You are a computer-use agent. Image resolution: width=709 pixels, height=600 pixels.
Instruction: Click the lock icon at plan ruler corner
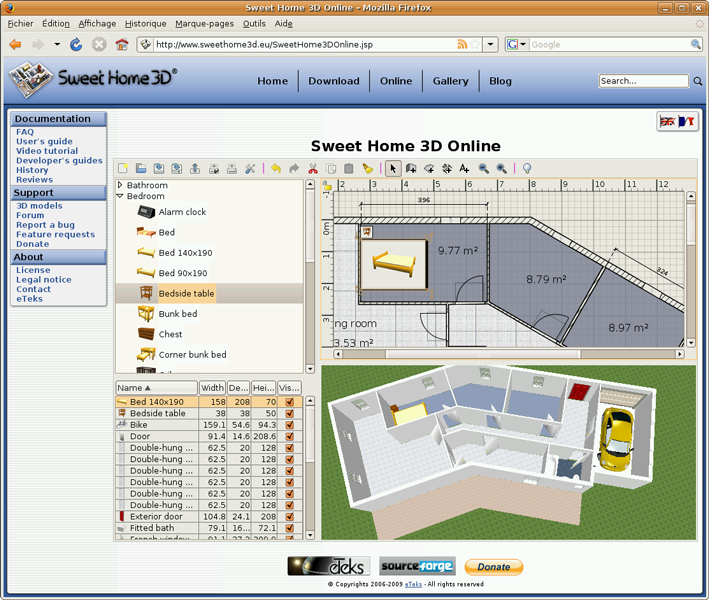(327, 185)
